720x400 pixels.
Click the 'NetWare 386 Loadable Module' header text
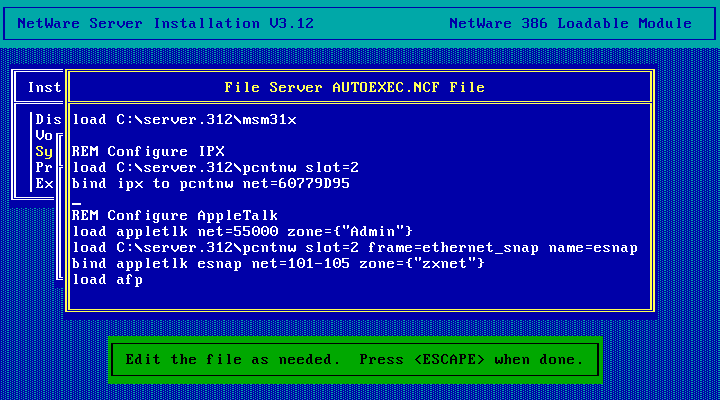tap(570, 23)
